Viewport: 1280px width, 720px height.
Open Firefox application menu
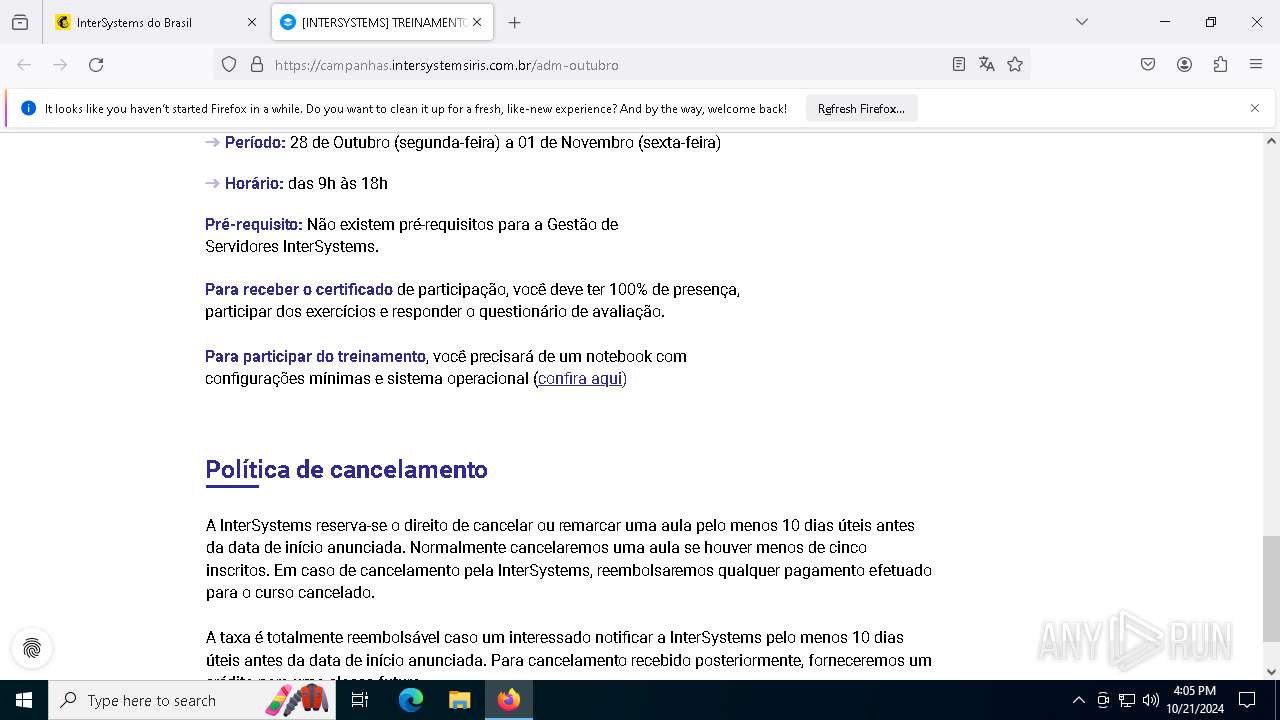pos(1256,64)
